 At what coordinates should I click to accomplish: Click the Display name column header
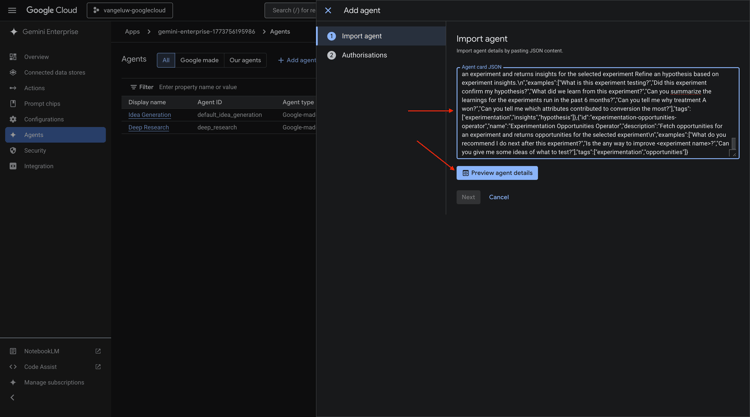pos(147,102)
